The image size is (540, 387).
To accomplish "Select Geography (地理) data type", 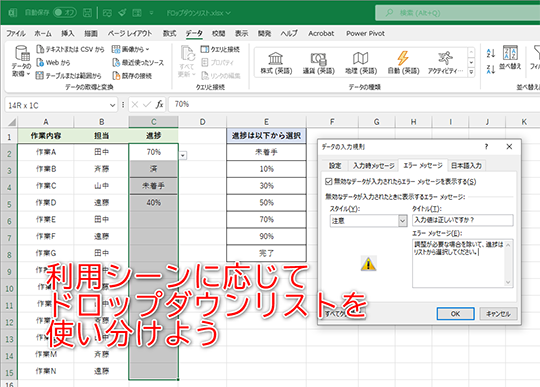I will [x=361, y=63].
